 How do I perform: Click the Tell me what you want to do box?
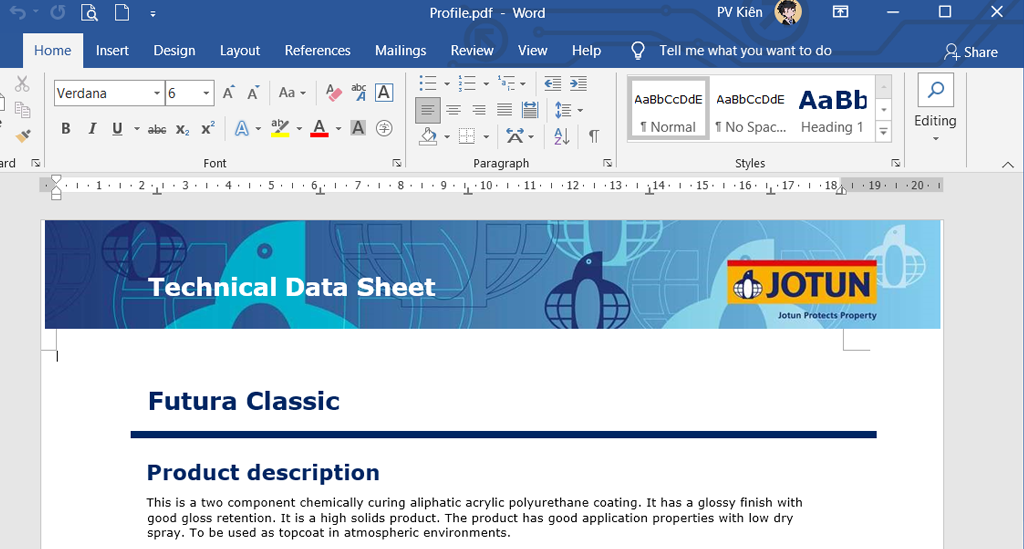[731, 50]
